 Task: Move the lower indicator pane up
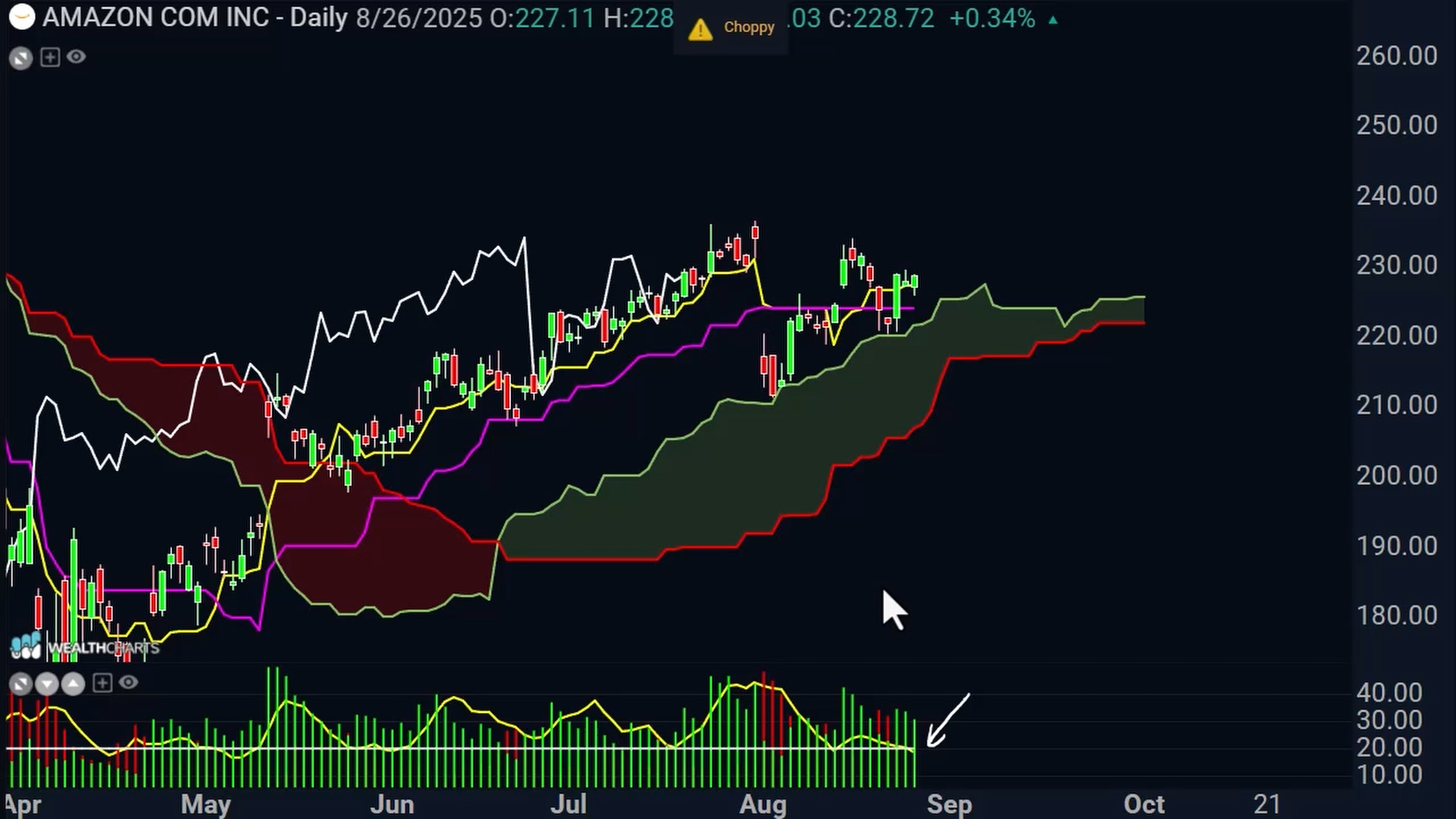[x=73, y=684]
